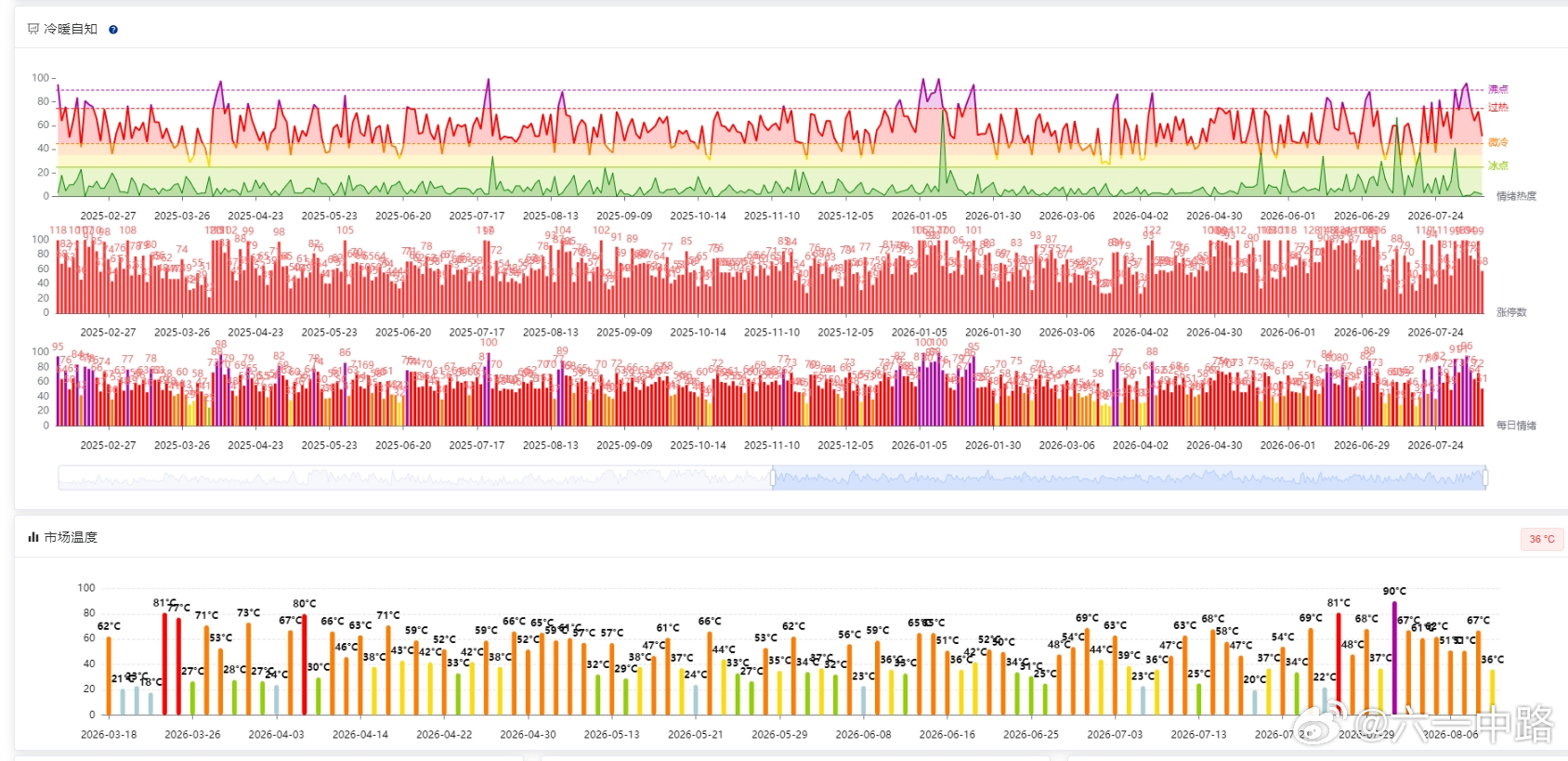Click the 73°C value label in 市场温度
Viewport: 1568px width, 761px height.
[248, 613]
